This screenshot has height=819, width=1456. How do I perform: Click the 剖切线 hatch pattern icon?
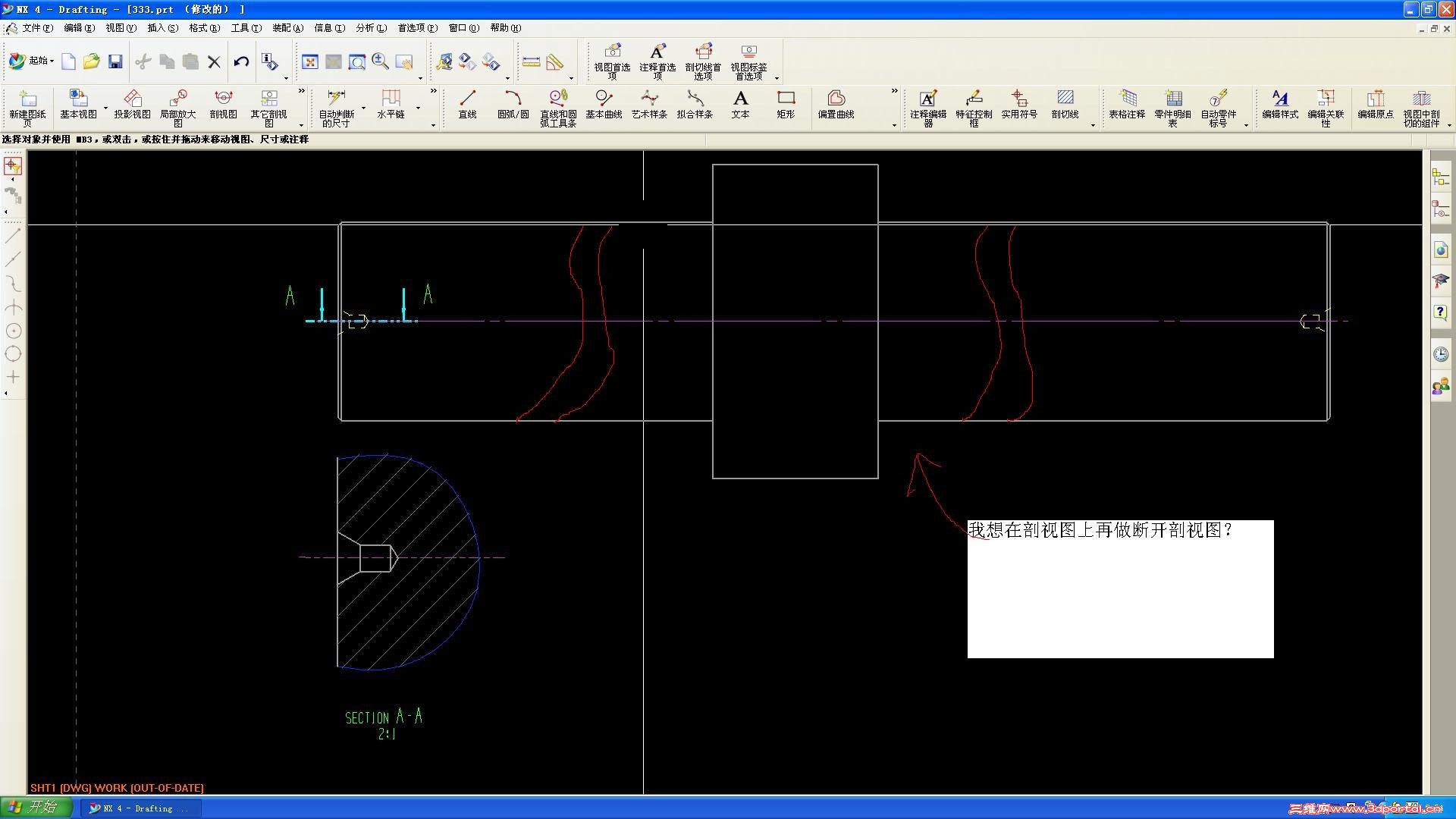[x=1065, y=105]
